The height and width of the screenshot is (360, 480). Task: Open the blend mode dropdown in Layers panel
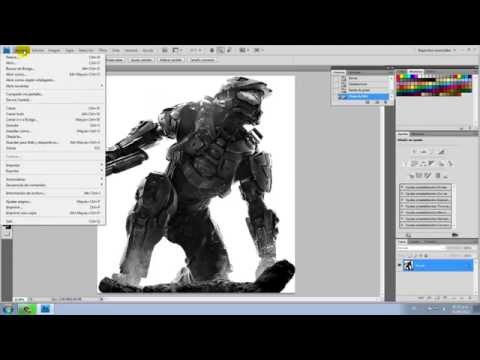[421, 248]
